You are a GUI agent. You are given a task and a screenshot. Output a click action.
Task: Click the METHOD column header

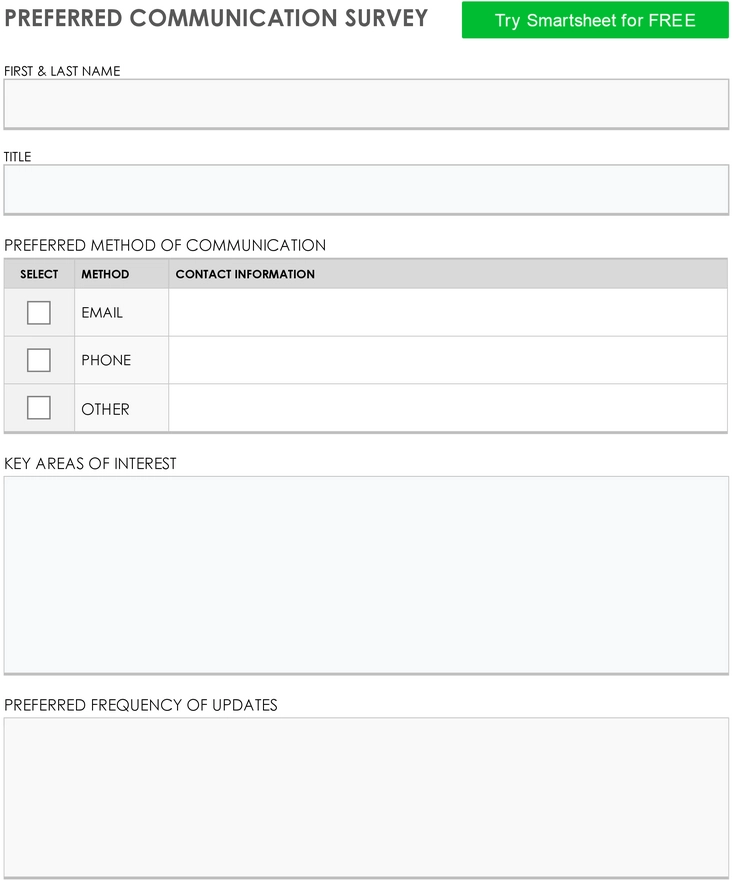pos(121,274)
